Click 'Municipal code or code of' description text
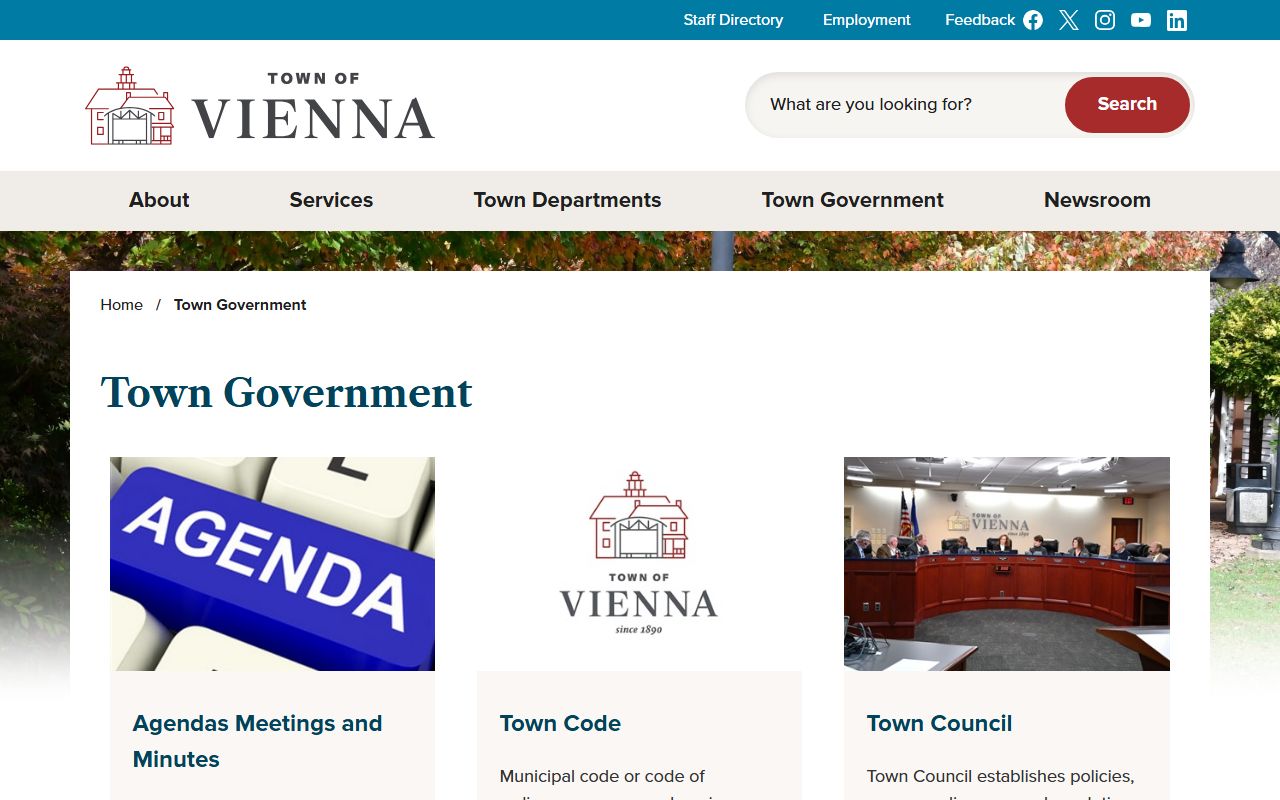 tap(602, 776)
